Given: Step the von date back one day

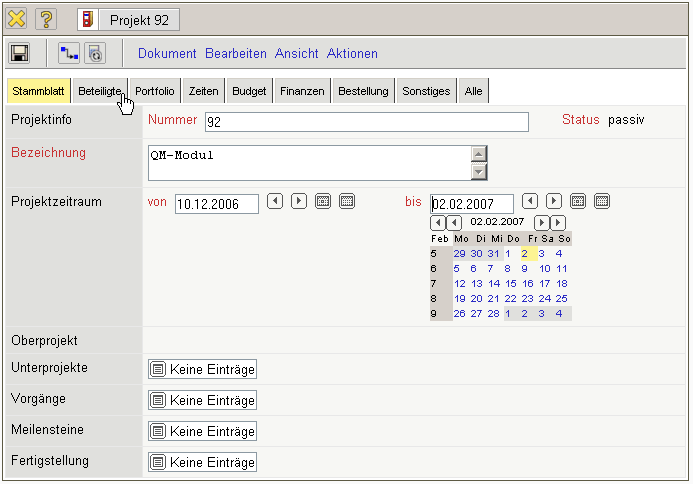Looking at the screenshot, I should (x=275, y=202).
